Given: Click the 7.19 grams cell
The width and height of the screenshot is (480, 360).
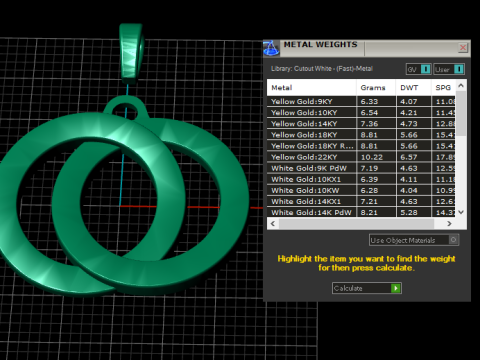Looking at the screenshot, I should 376,168.
